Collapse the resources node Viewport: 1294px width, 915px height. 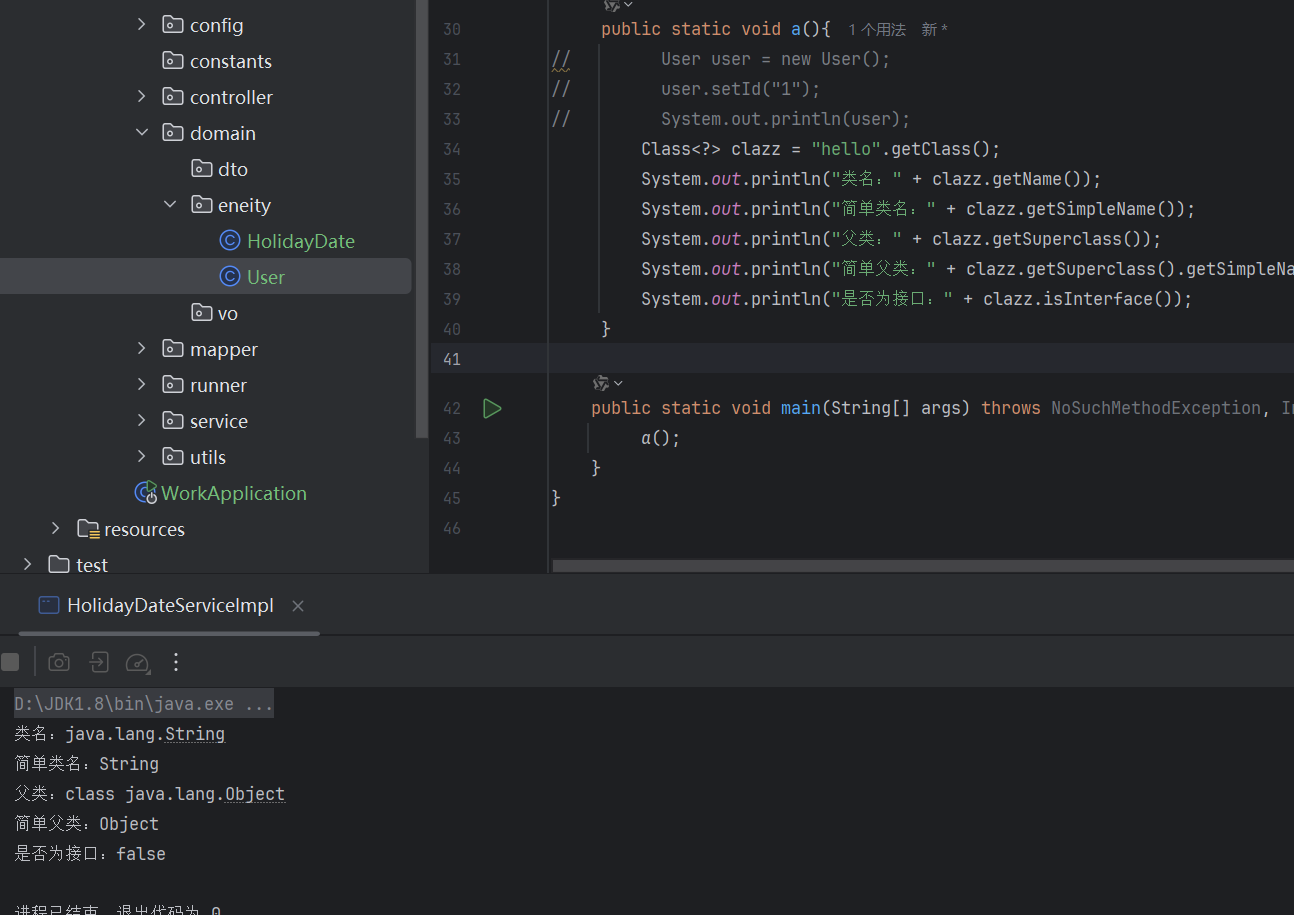(x=55, y=528)
